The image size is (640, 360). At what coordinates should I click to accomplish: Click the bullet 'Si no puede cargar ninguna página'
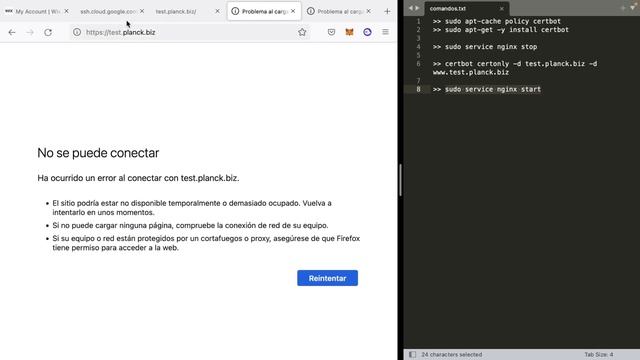(190, 225)
